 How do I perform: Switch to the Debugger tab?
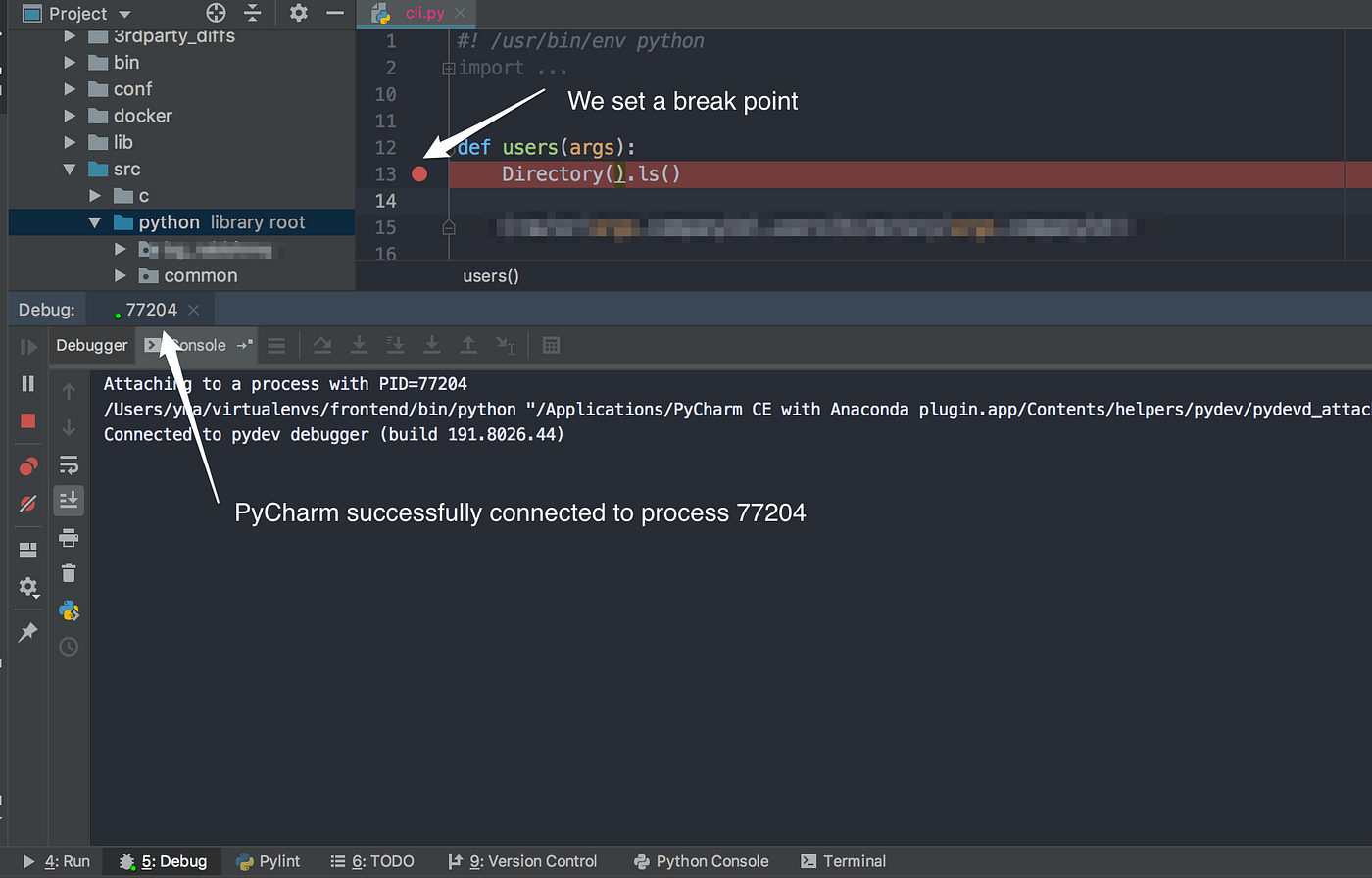click(x=91, y=345)
